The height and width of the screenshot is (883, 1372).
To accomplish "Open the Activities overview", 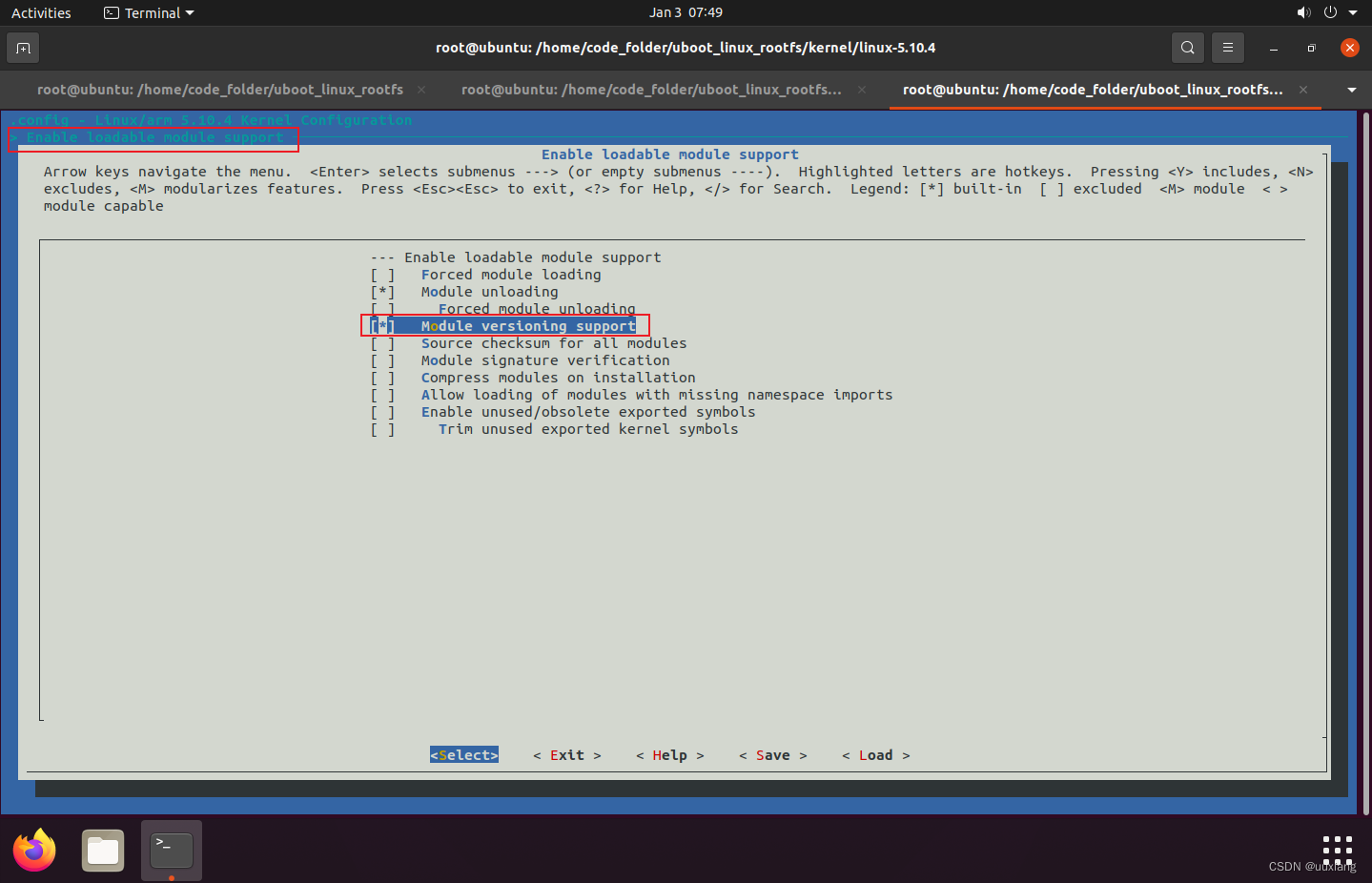I will pyautogui.click(x=41, y=12).
